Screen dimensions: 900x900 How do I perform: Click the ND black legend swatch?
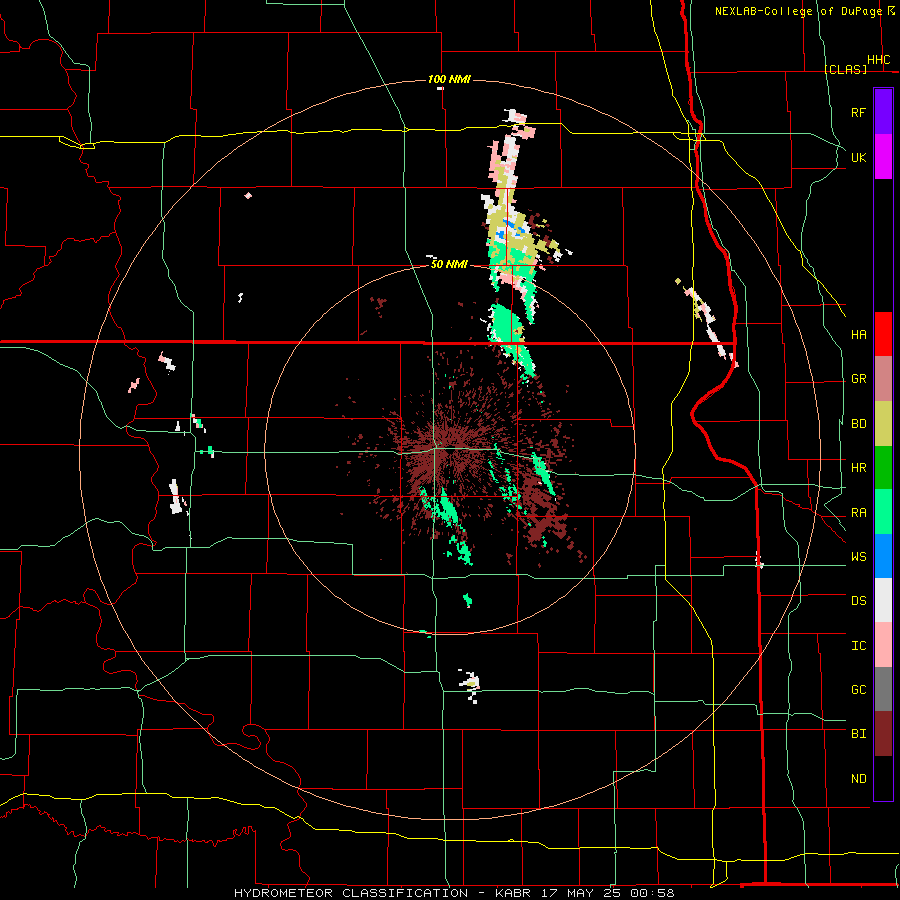point(883,778)
